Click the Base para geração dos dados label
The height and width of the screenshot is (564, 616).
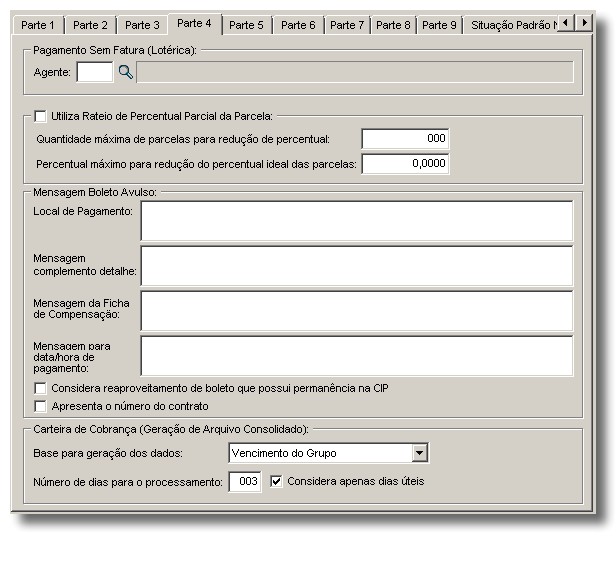(x=108, y=453)
